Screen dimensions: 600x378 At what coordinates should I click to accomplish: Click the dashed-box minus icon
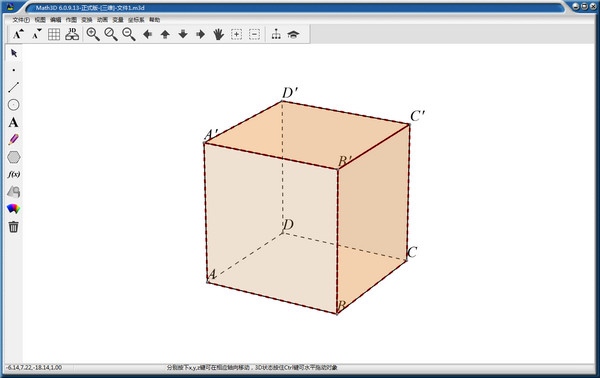pos(254,34)
